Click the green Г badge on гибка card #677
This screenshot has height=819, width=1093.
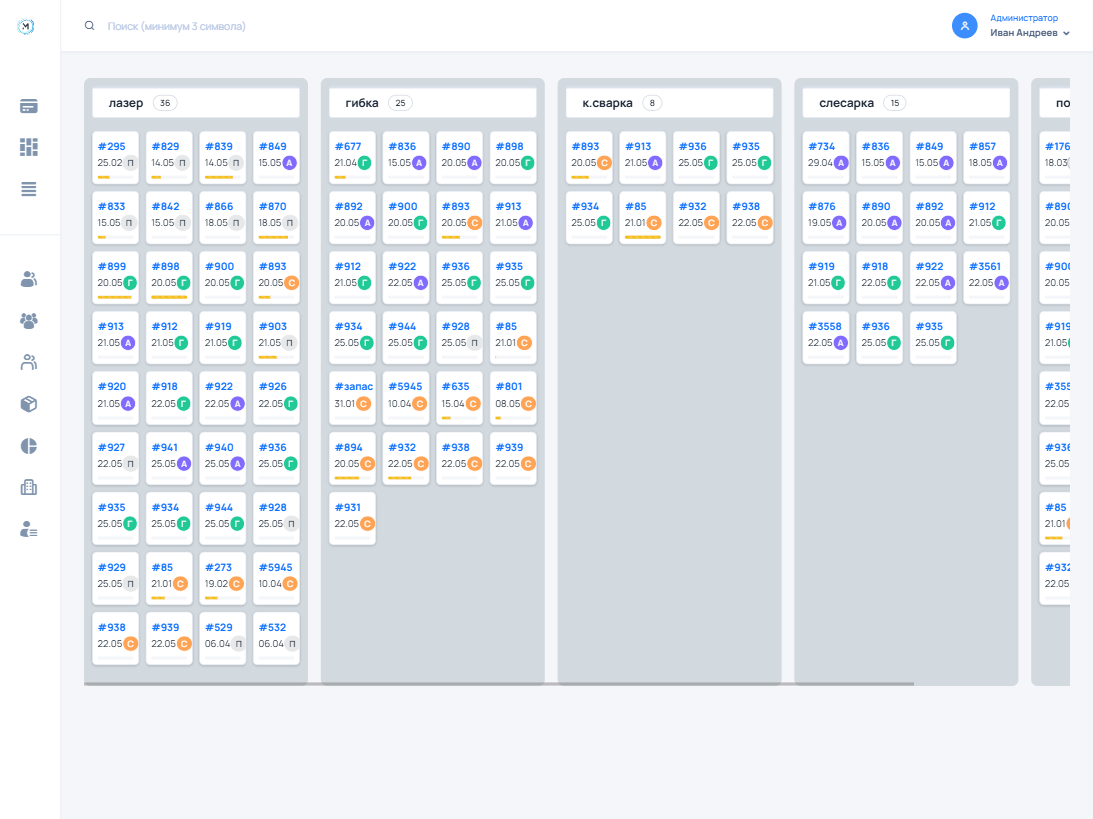tap(364, 163)
